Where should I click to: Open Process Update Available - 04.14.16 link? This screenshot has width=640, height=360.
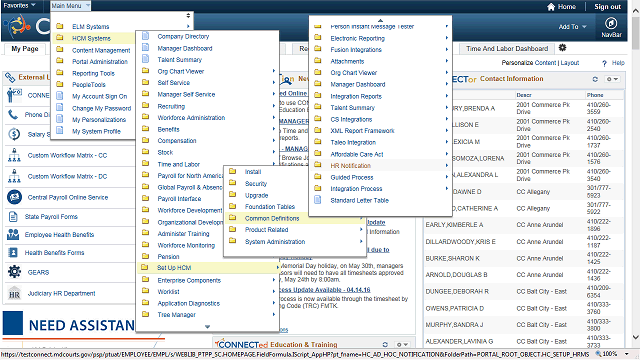325,289
